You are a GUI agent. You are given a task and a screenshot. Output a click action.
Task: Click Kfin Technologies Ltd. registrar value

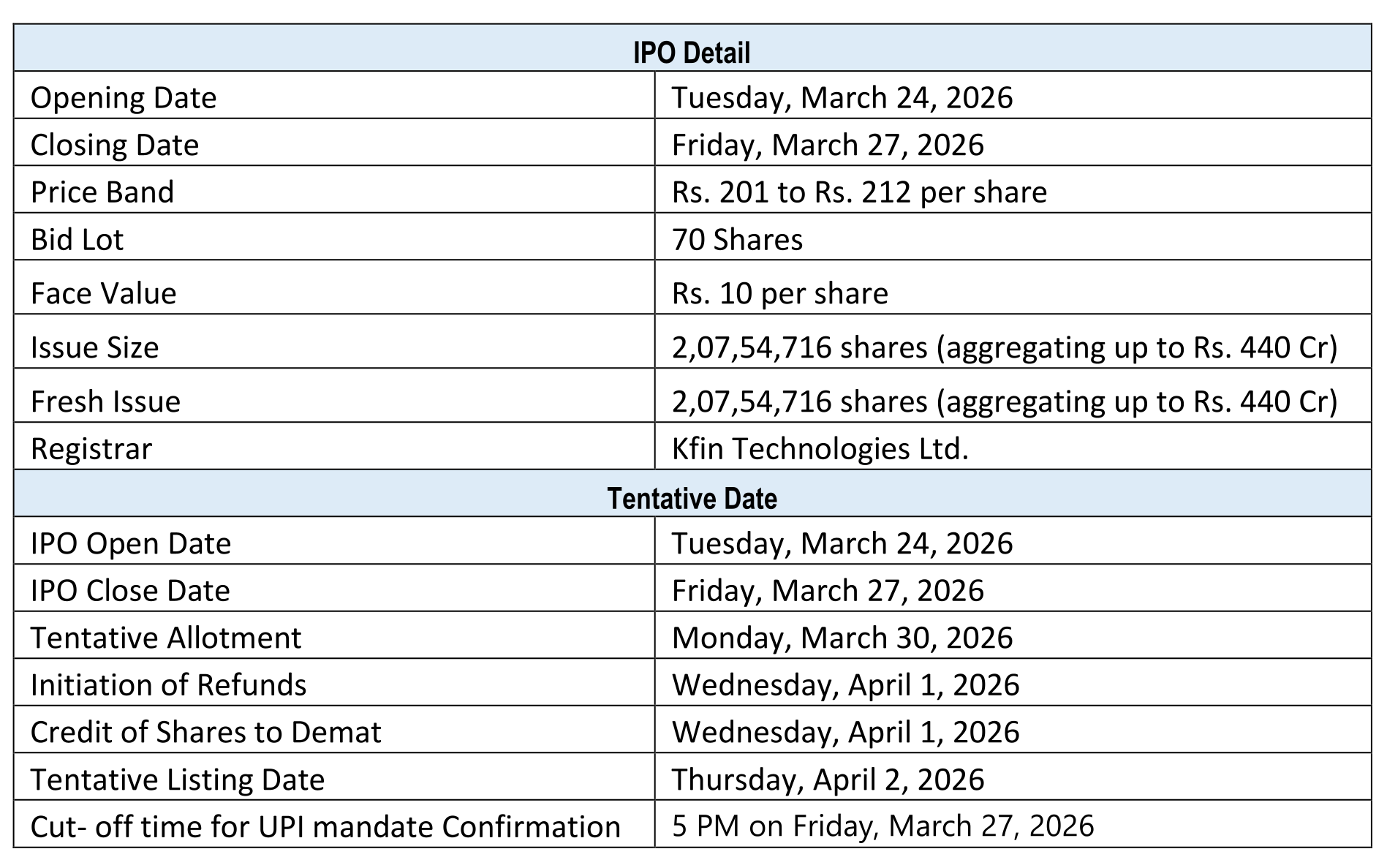tap(820, 449)
